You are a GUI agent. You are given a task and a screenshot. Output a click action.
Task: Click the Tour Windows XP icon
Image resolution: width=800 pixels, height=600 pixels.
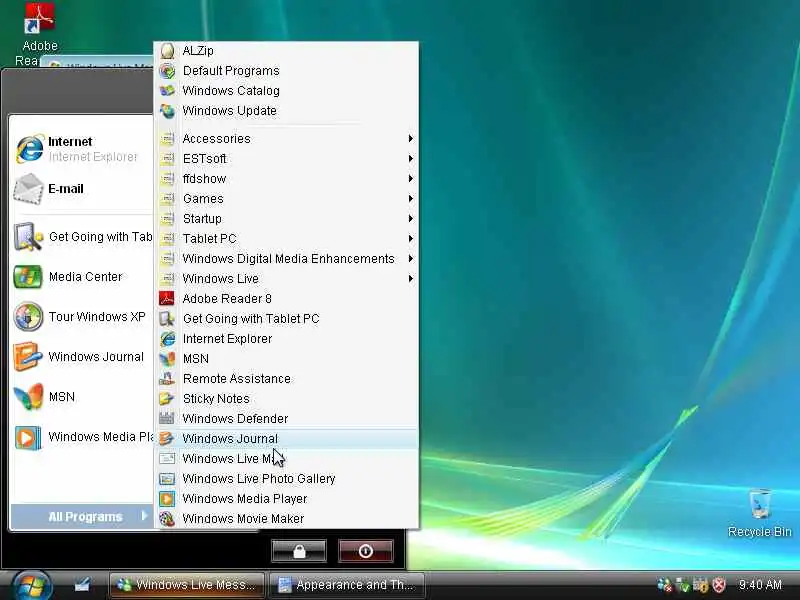29,317
